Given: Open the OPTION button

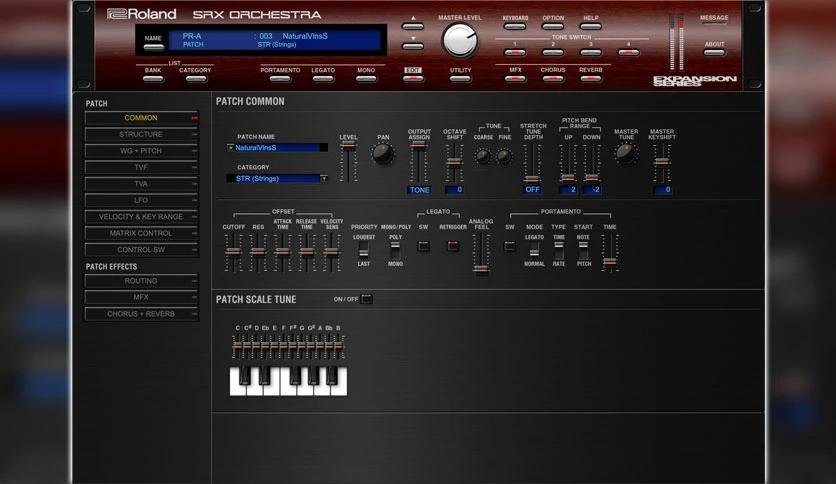Looking at the screenshot, I should click(553, 26).
